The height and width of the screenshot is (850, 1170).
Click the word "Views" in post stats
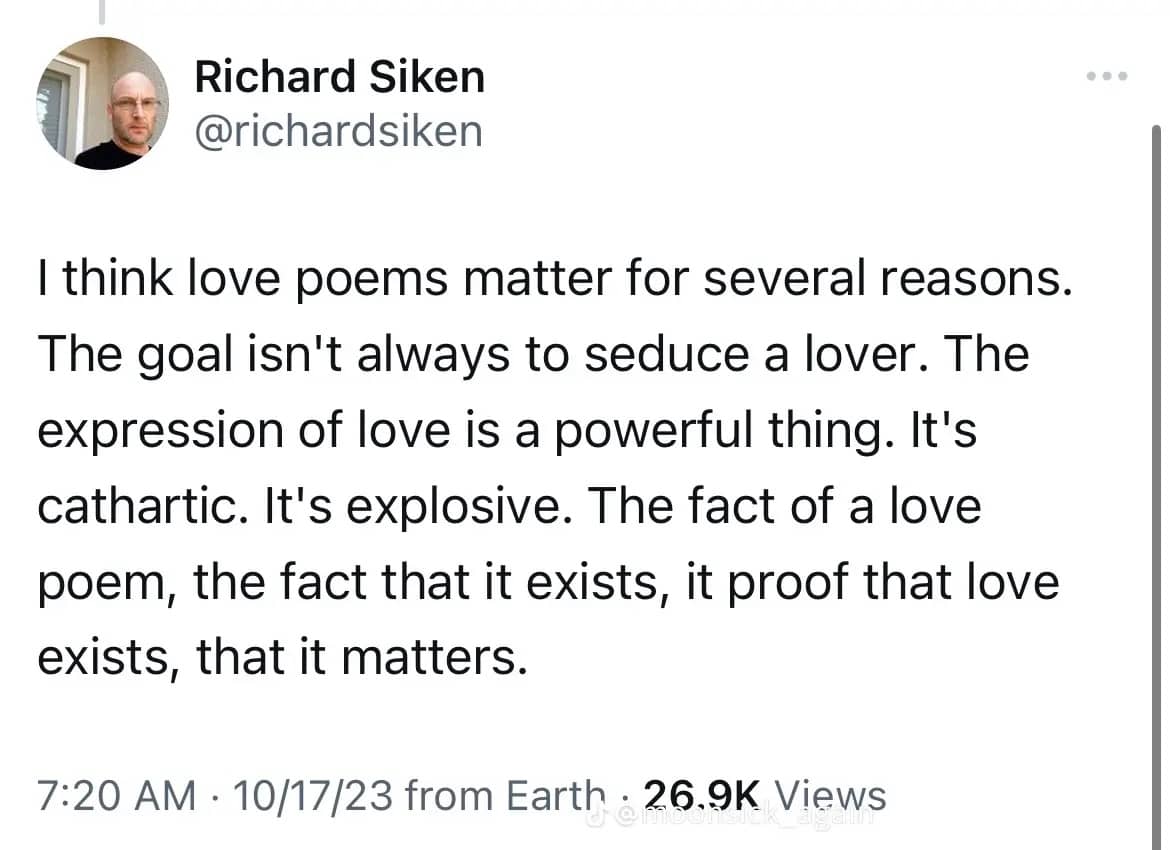(x=830, y=795)
